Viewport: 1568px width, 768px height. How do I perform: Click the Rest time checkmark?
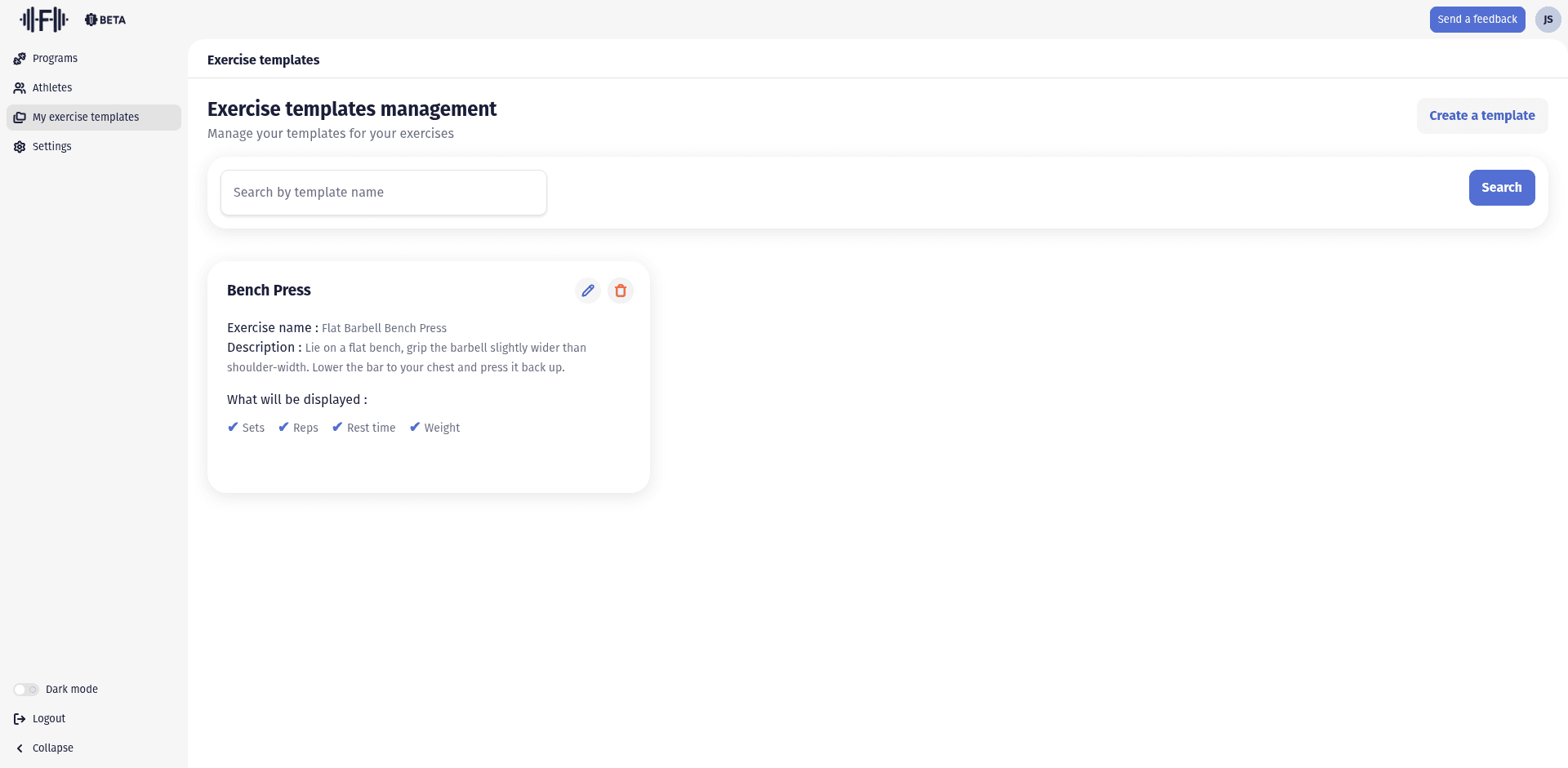(337, 427)
